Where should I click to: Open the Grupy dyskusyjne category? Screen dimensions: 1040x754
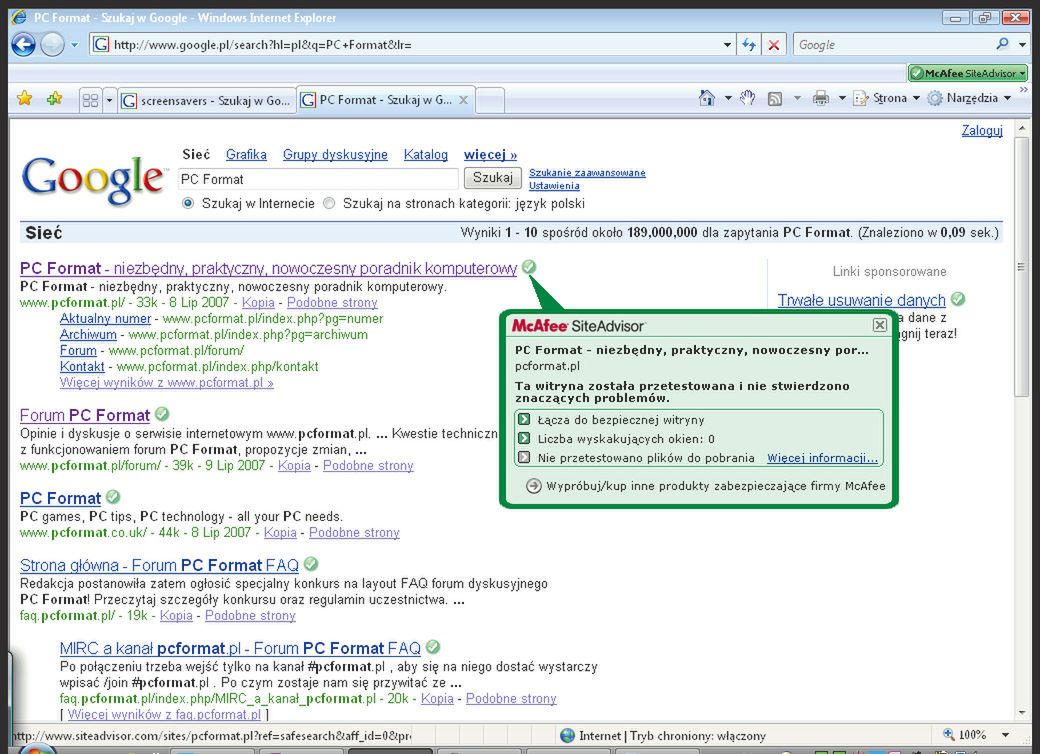click(x=335, y=155)
